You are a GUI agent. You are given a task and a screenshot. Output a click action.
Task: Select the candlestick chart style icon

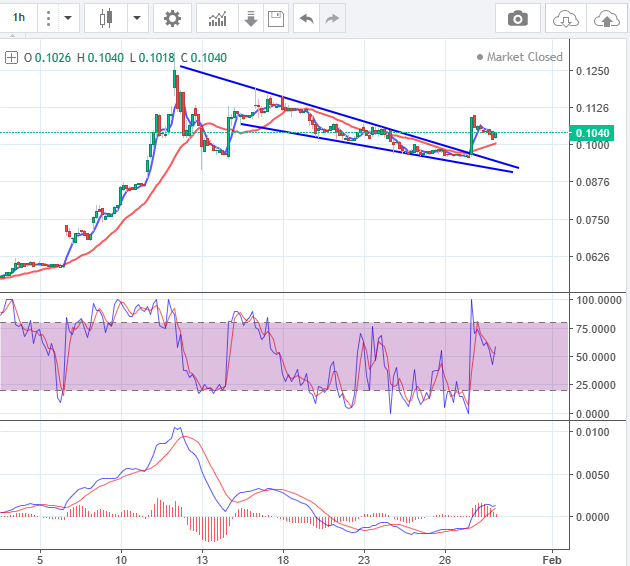(x=106, y=18)
